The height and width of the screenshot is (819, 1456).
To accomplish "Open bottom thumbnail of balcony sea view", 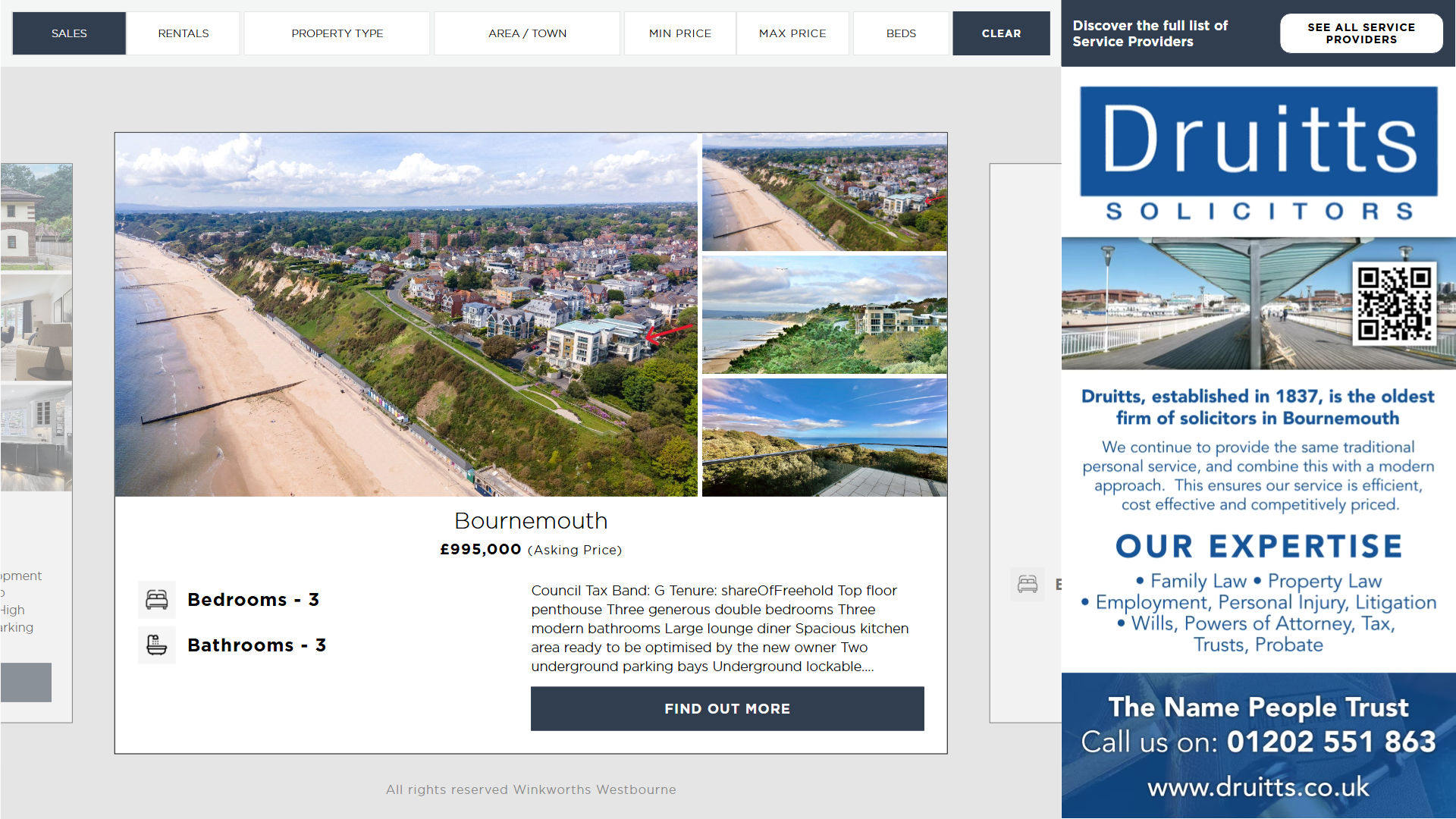I will [x=824, y=438].
